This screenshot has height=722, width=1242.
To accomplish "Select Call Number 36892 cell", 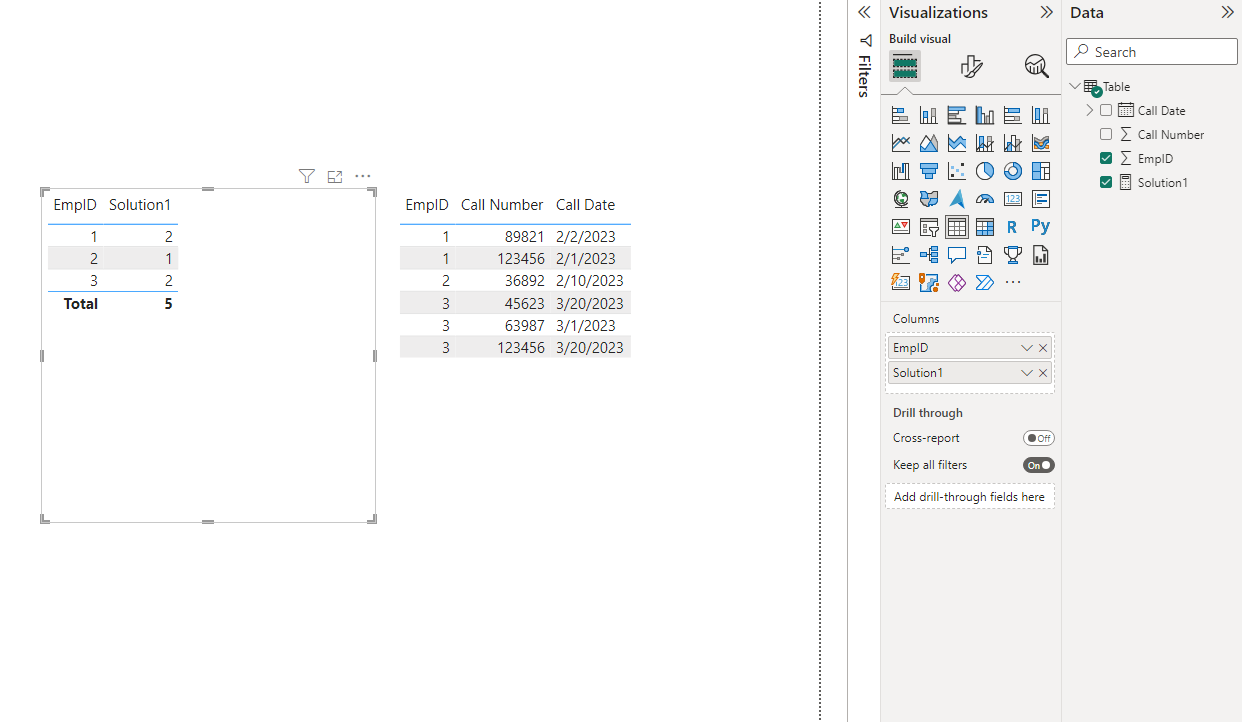I will (525, 281).
